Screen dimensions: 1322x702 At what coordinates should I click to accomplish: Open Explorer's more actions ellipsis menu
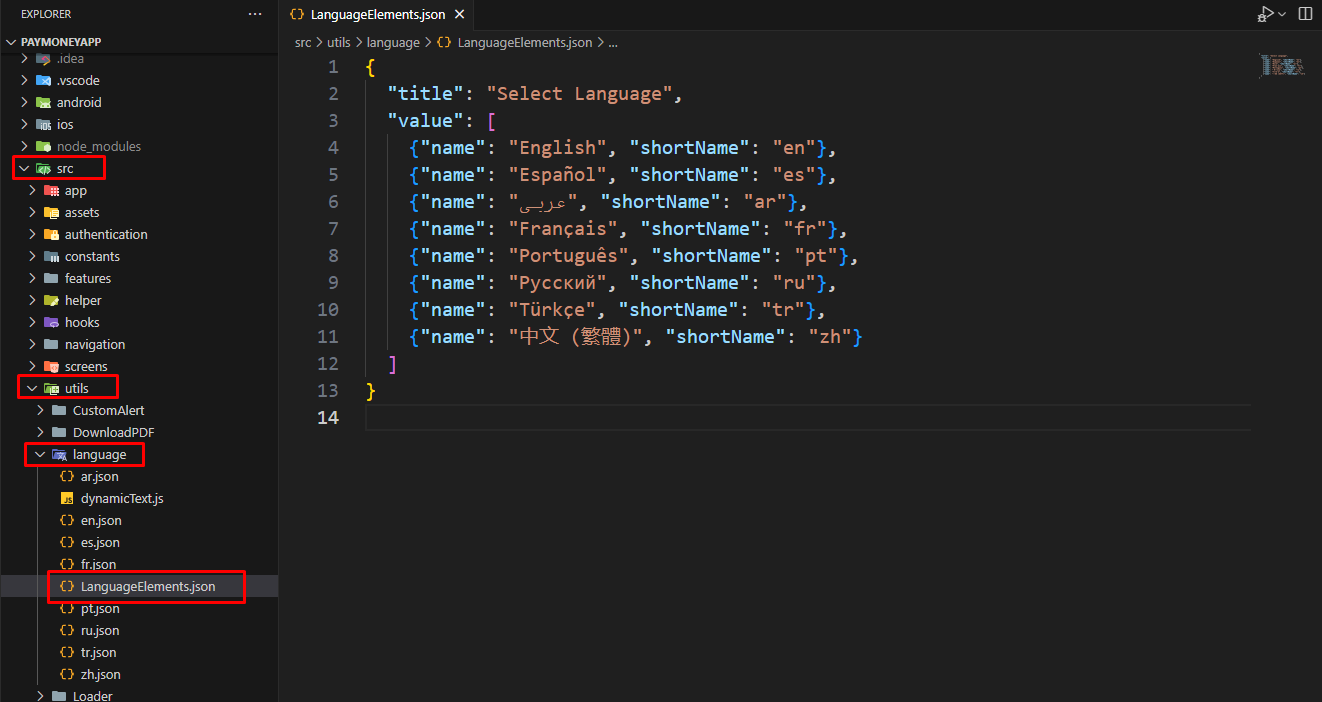pos(255,14)
